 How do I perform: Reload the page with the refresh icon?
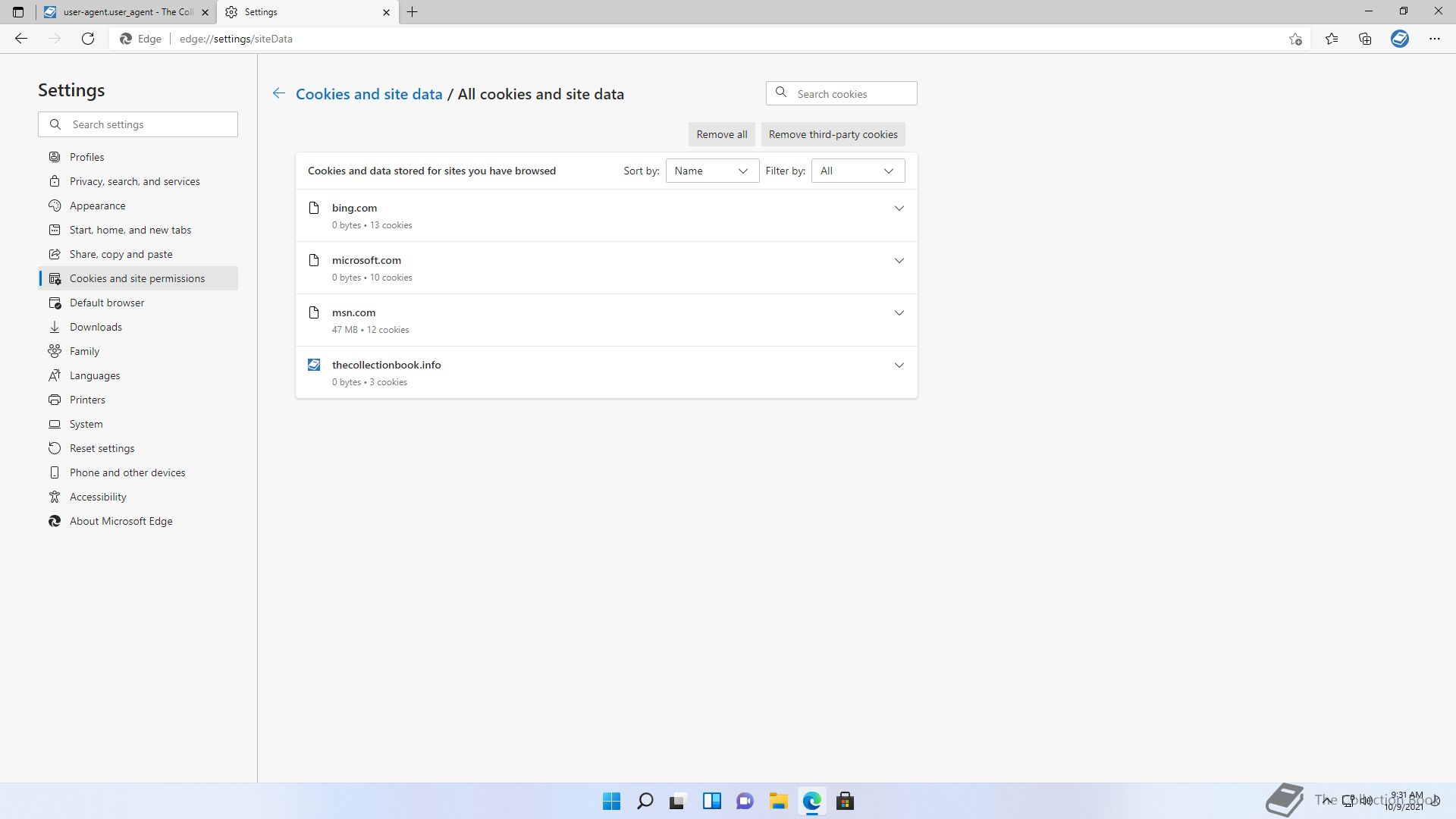coord(88,39)
